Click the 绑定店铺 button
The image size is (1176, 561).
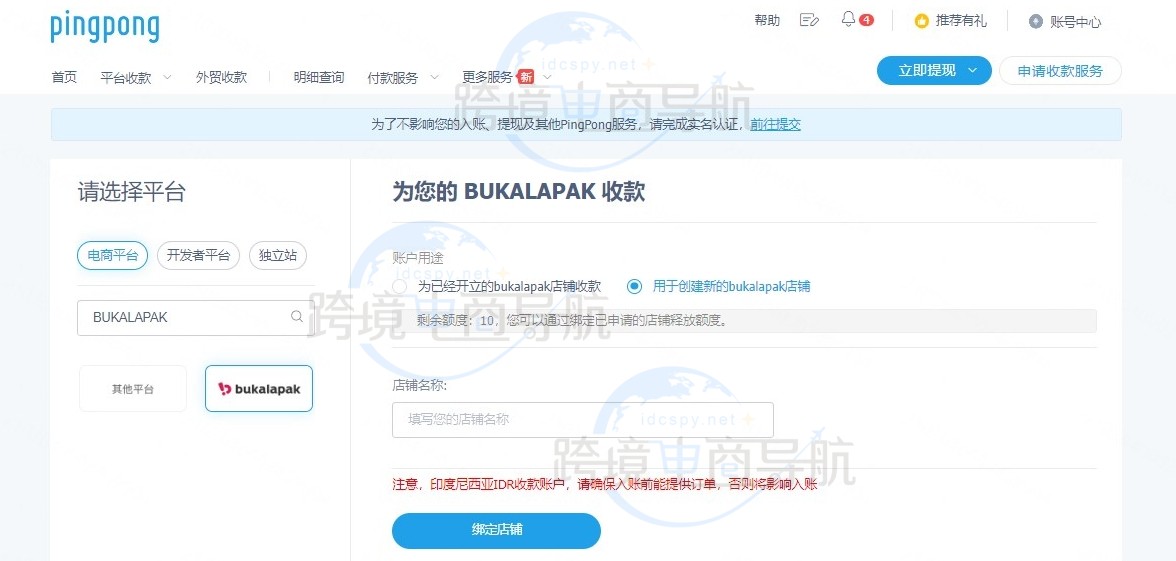pyautogui.click(x=496, y=530)
